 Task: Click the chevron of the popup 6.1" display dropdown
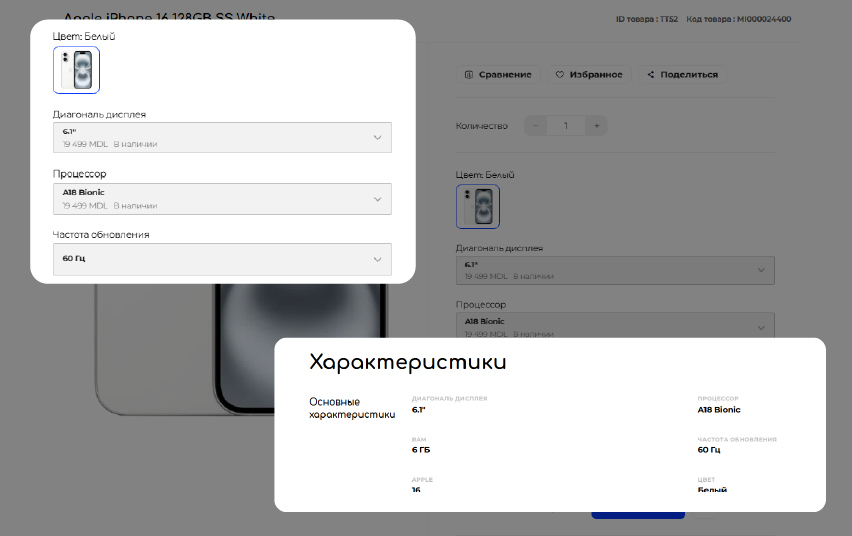pyautogui.click(x=377, y=138)
